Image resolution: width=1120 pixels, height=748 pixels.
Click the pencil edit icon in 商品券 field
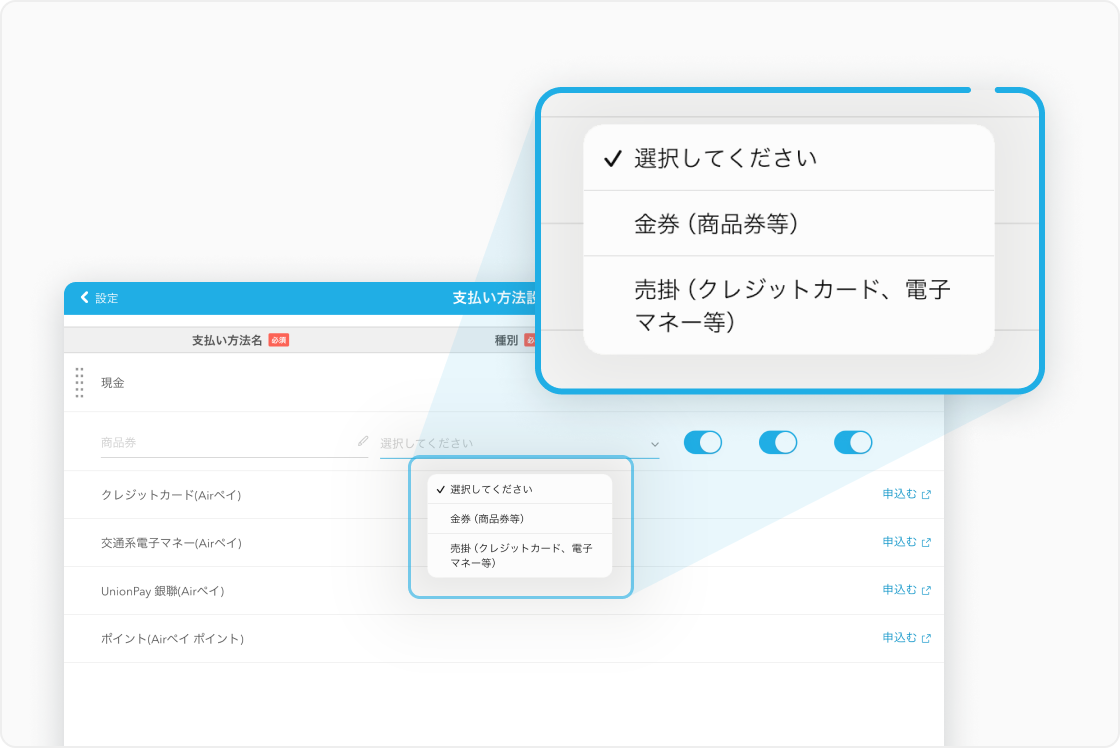coord(362,441)
